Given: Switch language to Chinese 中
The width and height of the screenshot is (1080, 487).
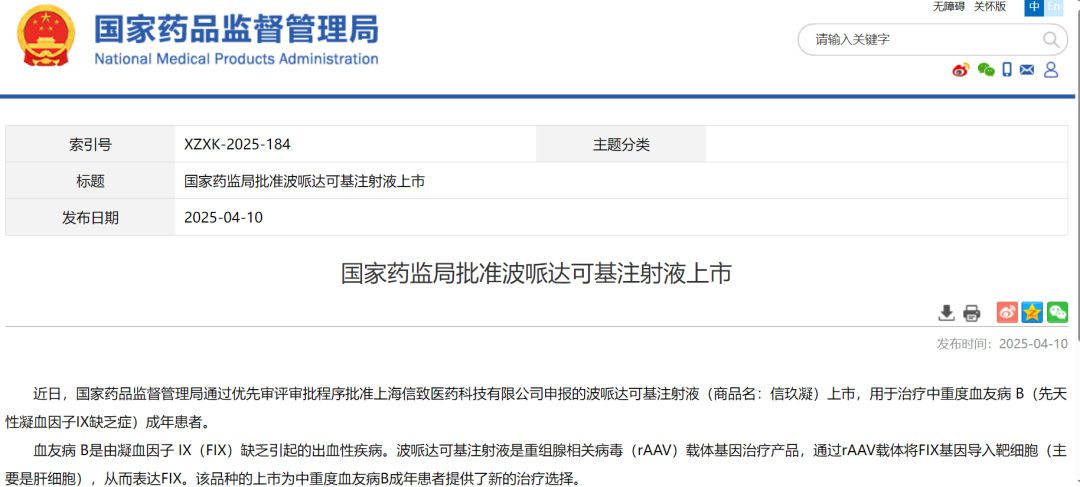Looking at the screenshot, I should click(1034, 7).
